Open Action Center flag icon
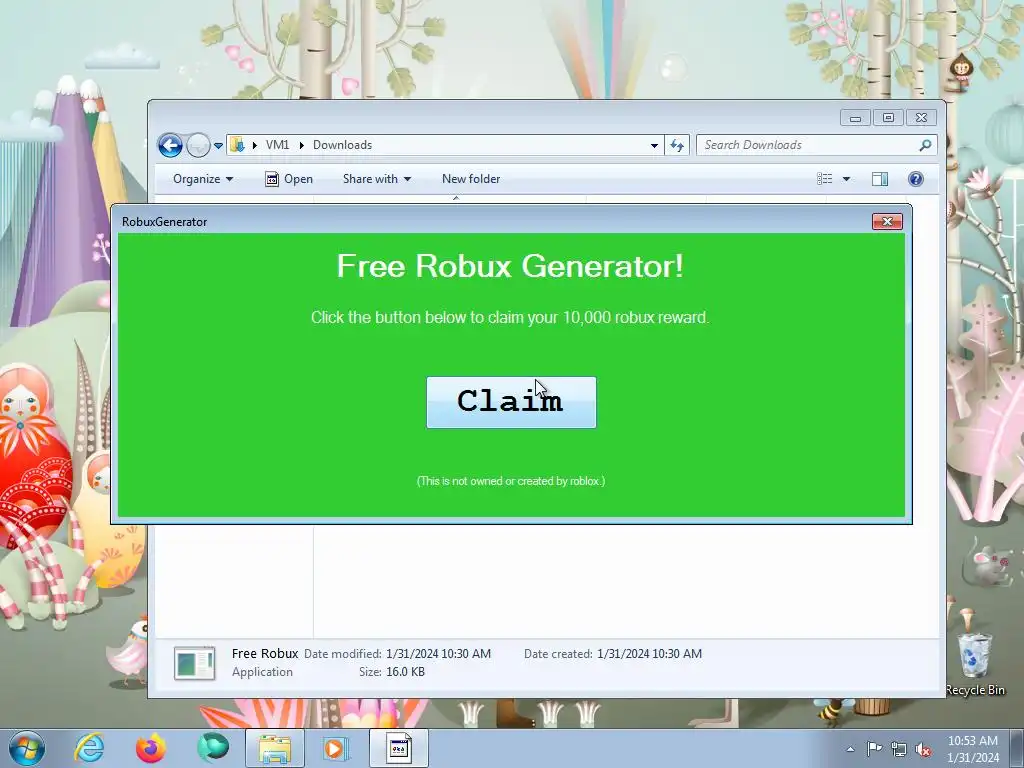The height and width of the screenshot is (768, 1024). [874, 749]
